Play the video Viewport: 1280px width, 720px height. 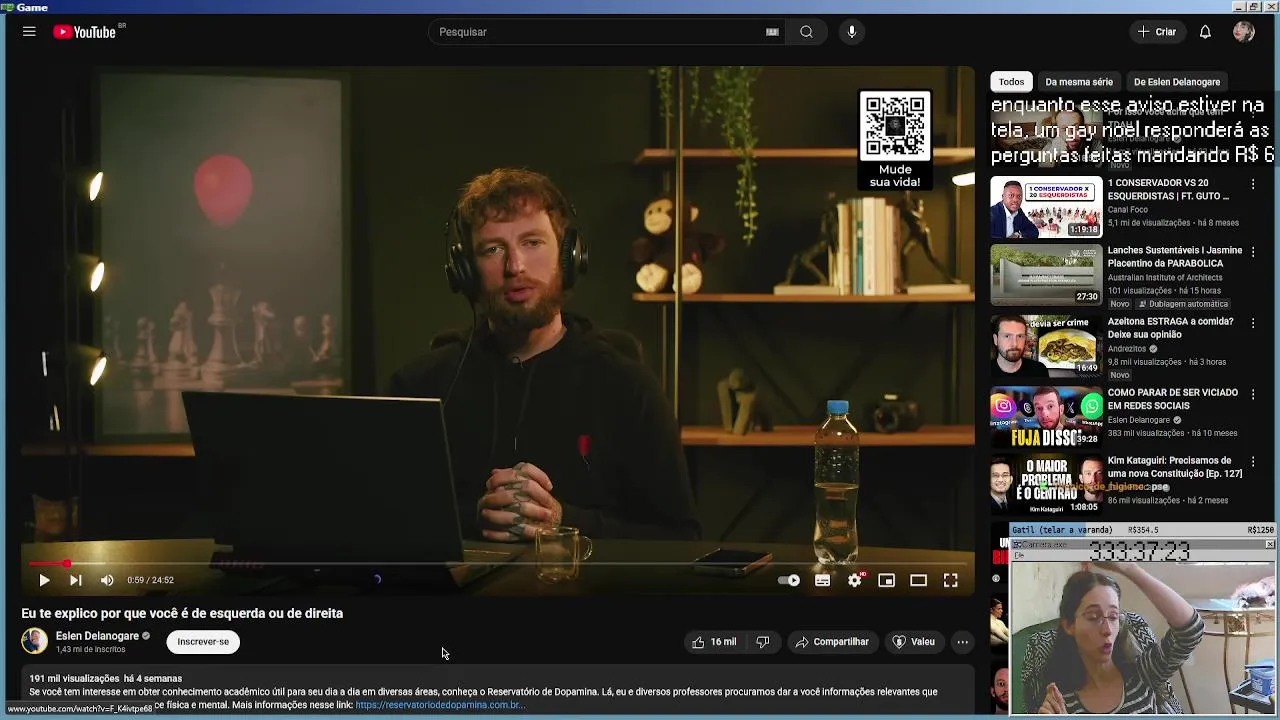point(44,580)
